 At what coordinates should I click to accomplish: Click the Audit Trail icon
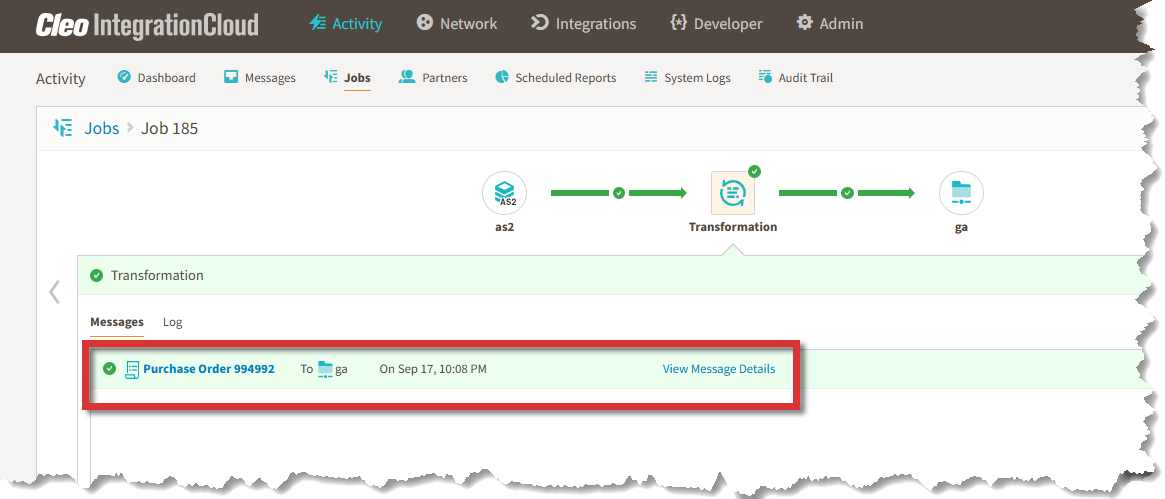click(x=765, y=76)
